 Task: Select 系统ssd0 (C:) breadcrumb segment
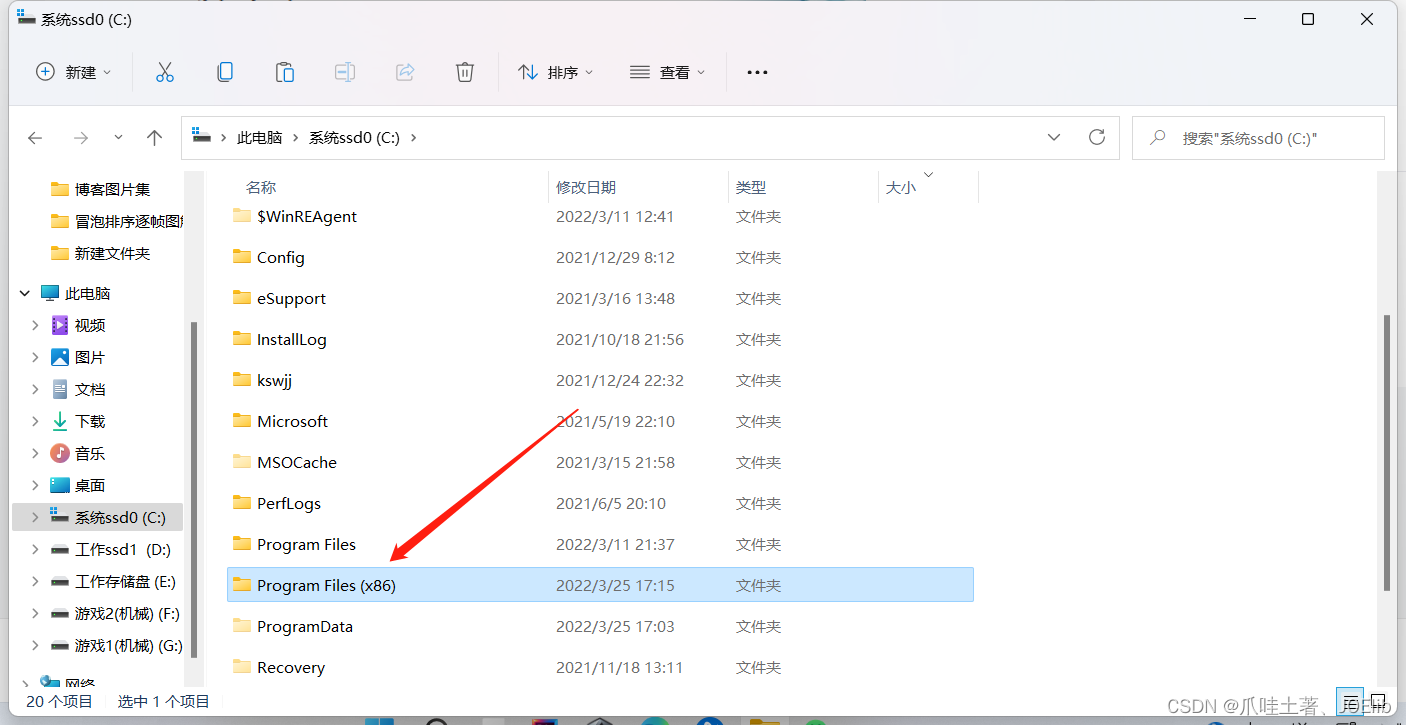(x=354, y=138)
